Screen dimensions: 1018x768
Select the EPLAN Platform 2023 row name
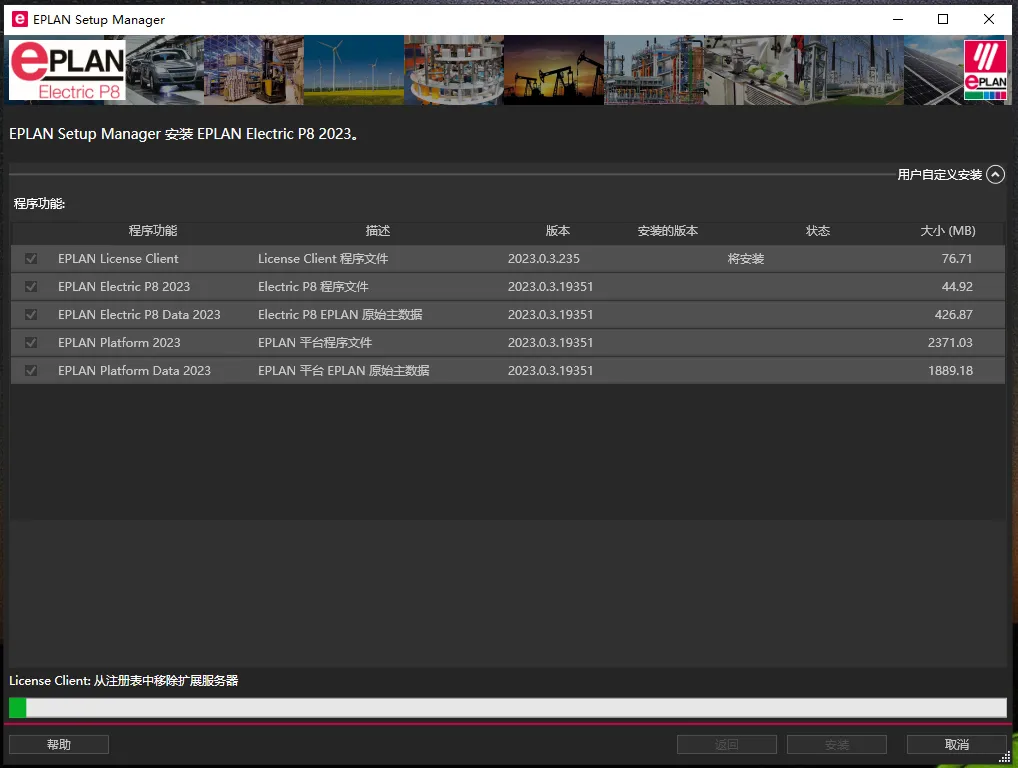pyautogui.click(x=119, y=342)
